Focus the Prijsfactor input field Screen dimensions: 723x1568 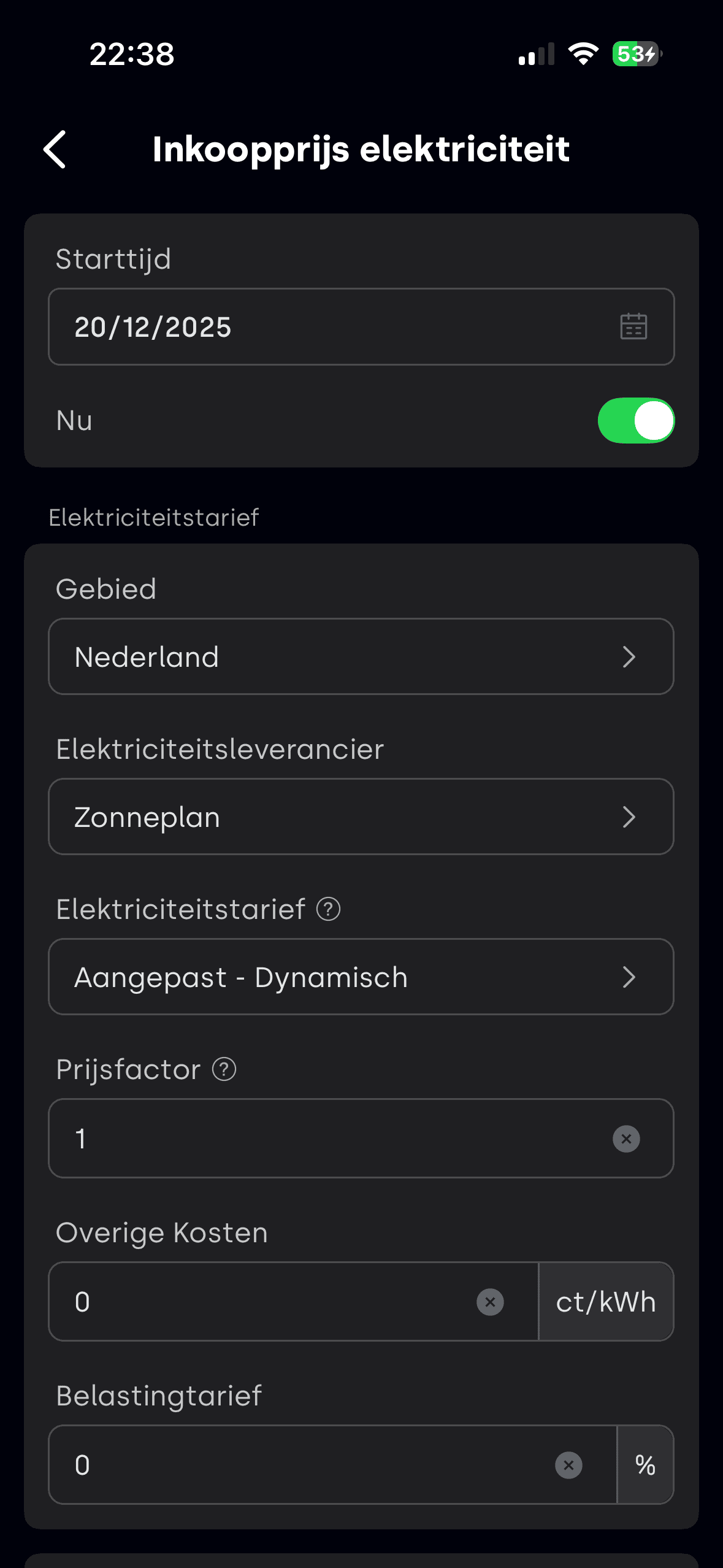[x=331, y=1139]
